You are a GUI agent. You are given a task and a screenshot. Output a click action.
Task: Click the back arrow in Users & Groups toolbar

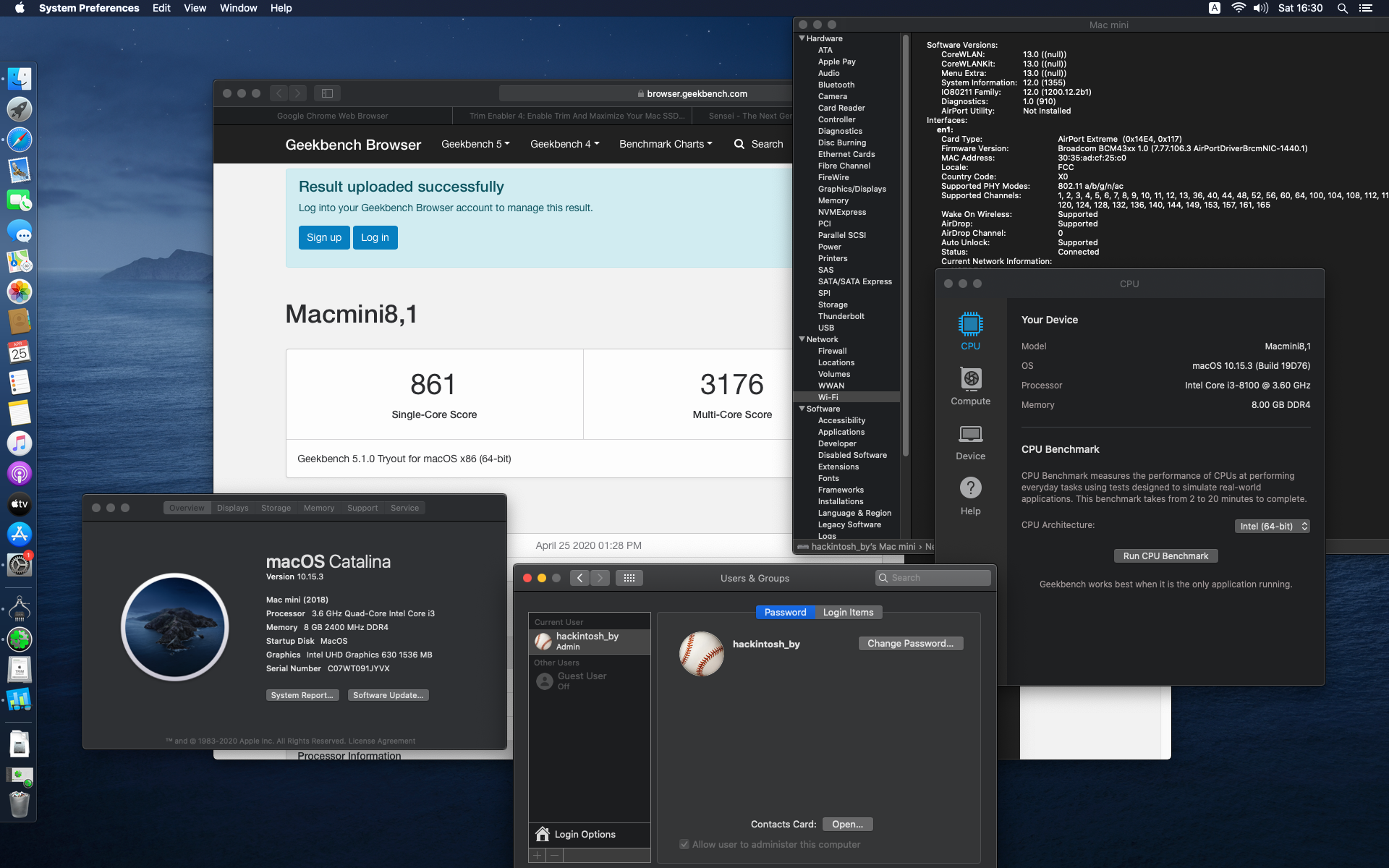tap(579, 577)
